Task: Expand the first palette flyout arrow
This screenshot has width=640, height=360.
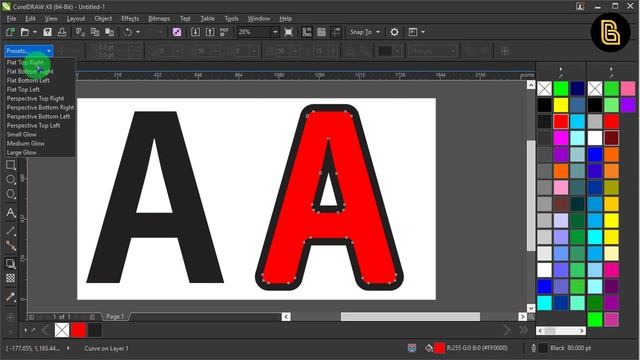Action: 561,69
